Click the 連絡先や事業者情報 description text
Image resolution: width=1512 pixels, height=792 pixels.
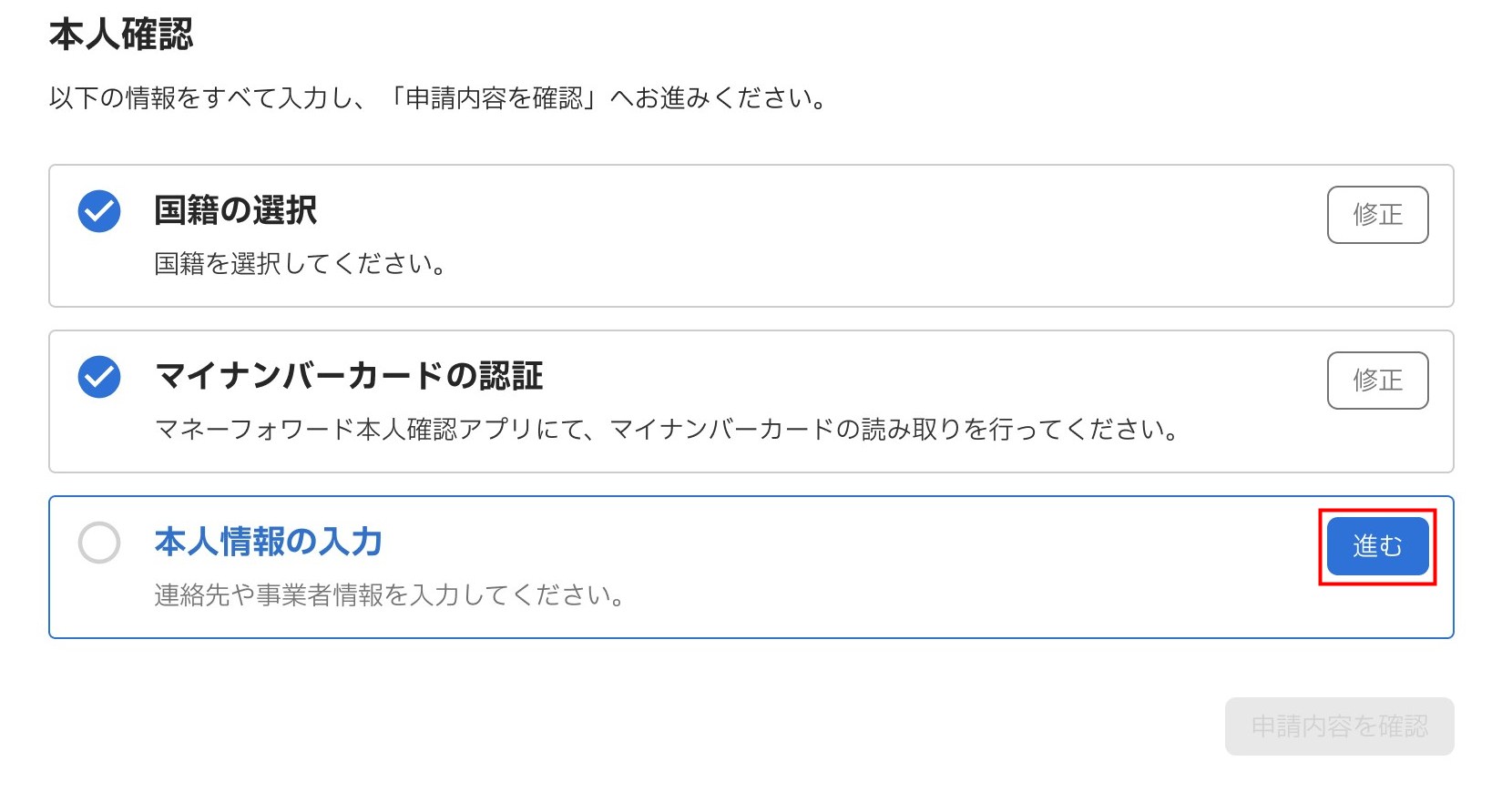tap(389, 594)
